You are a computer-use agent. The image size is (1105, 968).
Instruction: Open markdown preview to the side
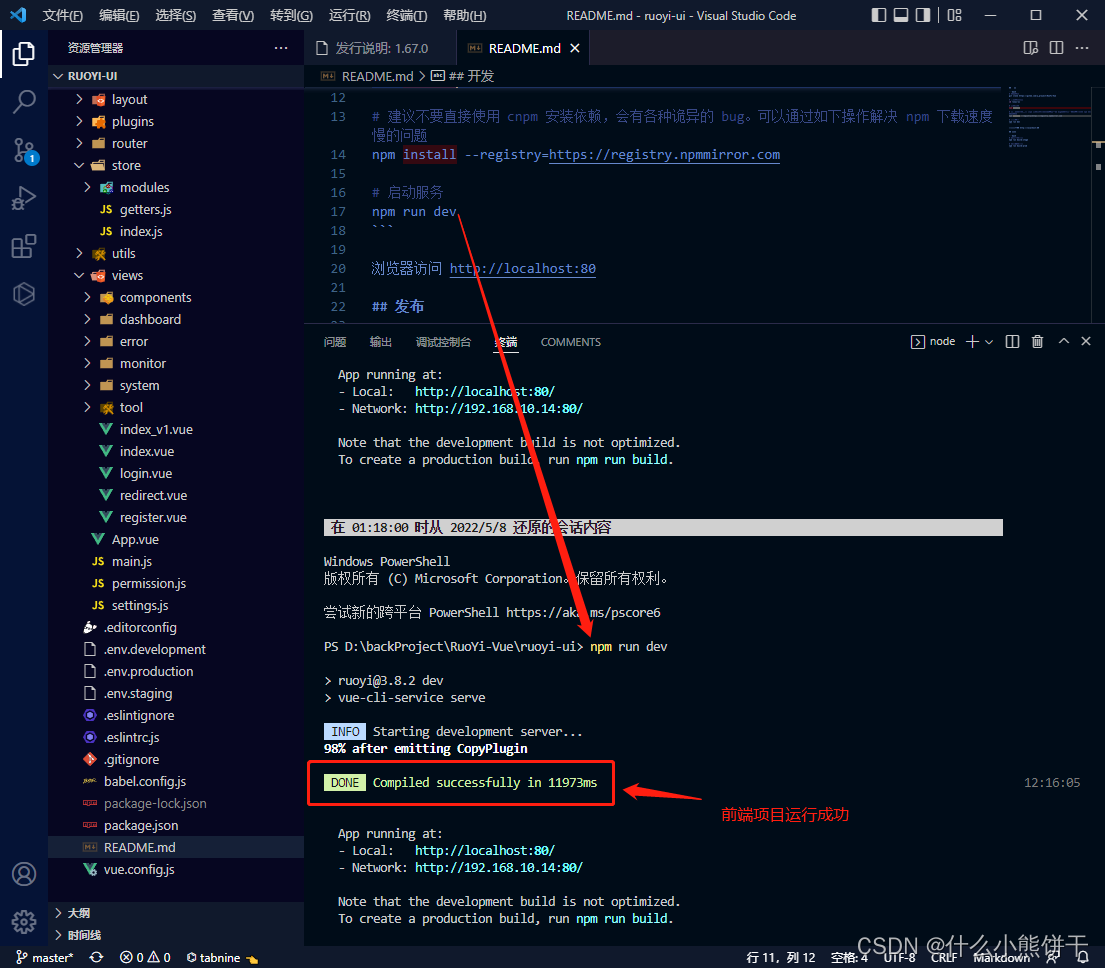click(1030, 48)
